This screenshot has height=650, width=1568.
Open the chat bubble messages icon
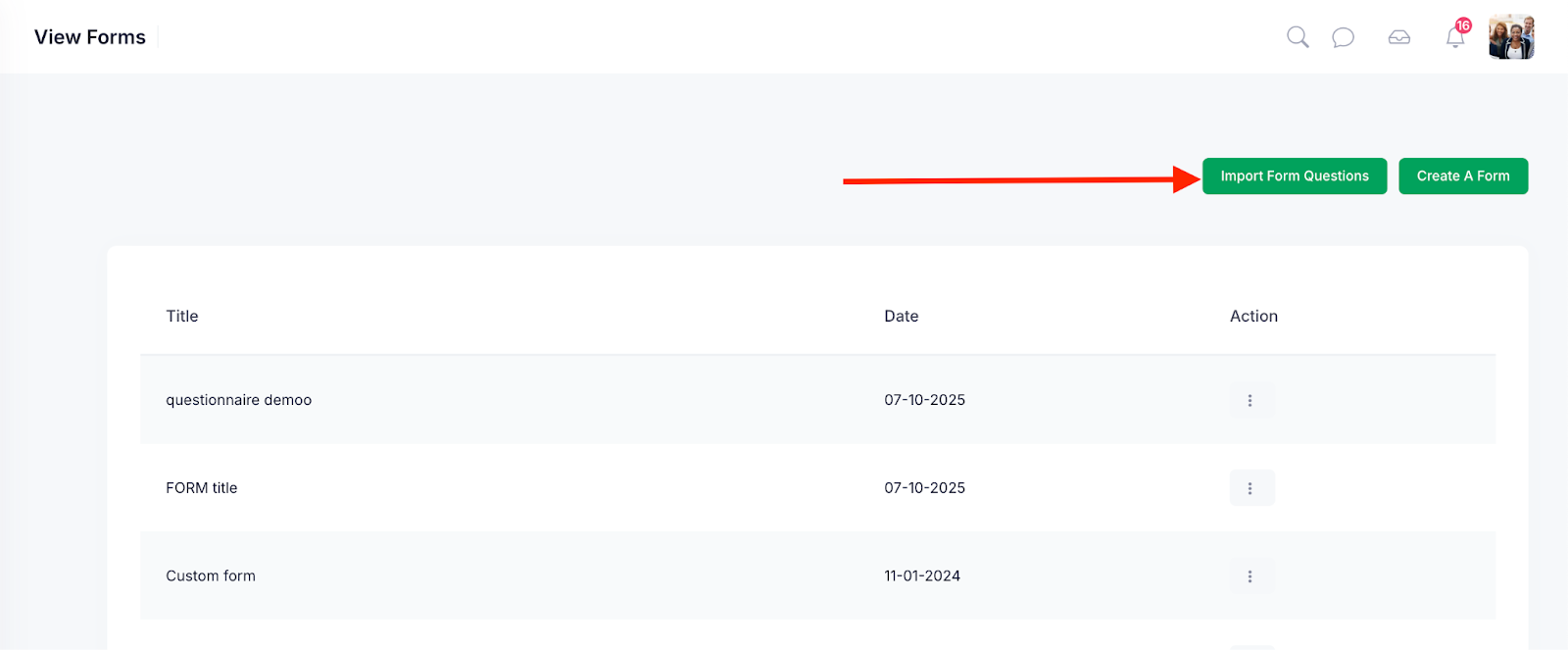[1343, 37]
